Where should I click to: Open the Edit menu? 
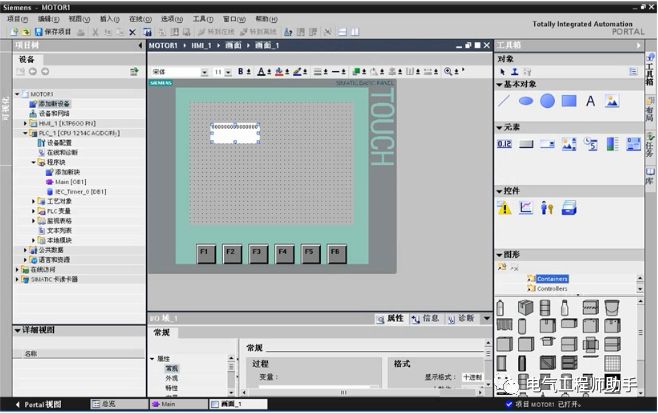click(49, 19)
